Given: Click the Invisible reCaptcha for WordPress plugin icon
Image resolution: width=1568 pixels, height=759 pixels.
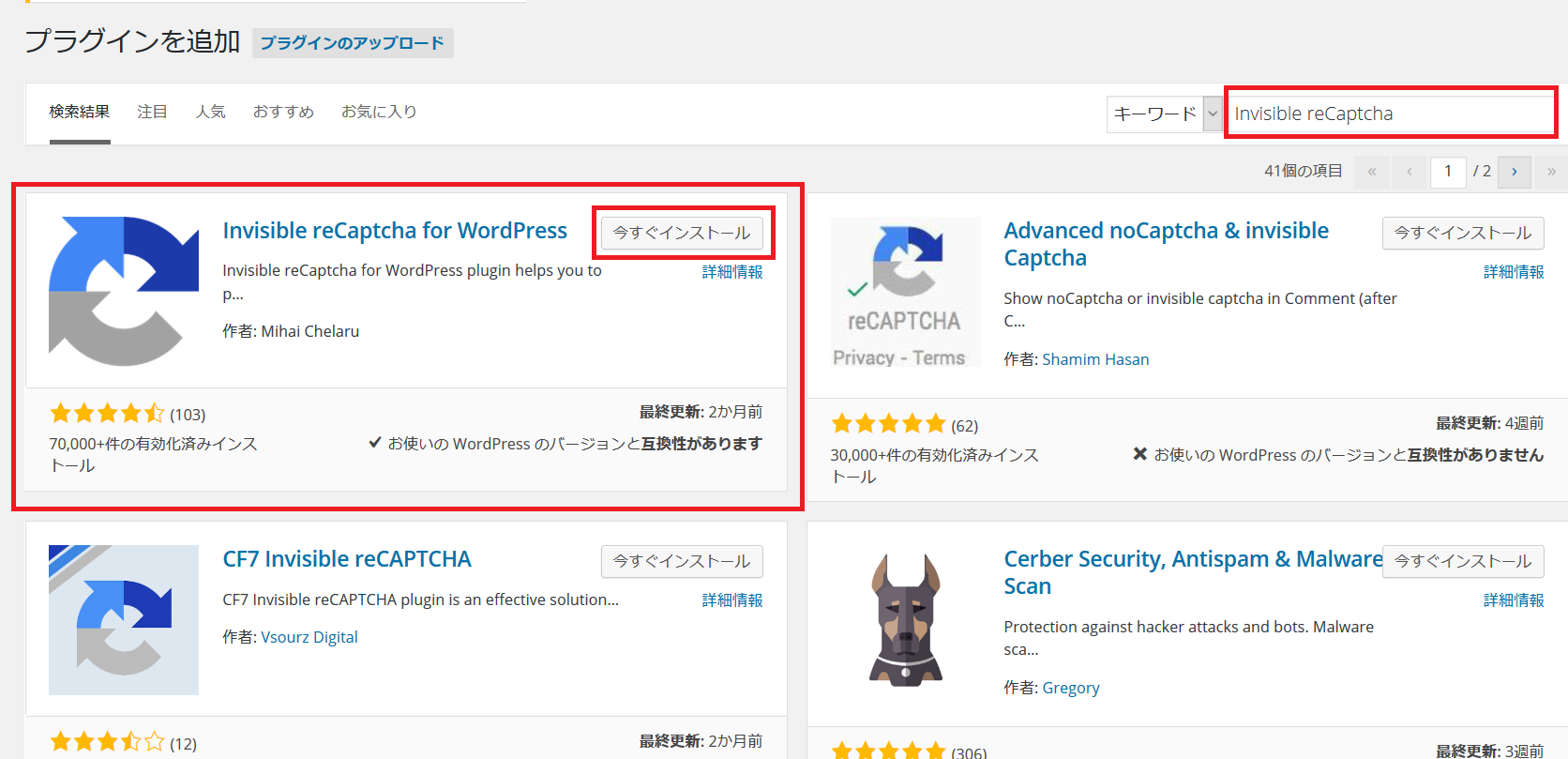Looking at the screenshot, I should pyautogui.click(x=124, y=291).
